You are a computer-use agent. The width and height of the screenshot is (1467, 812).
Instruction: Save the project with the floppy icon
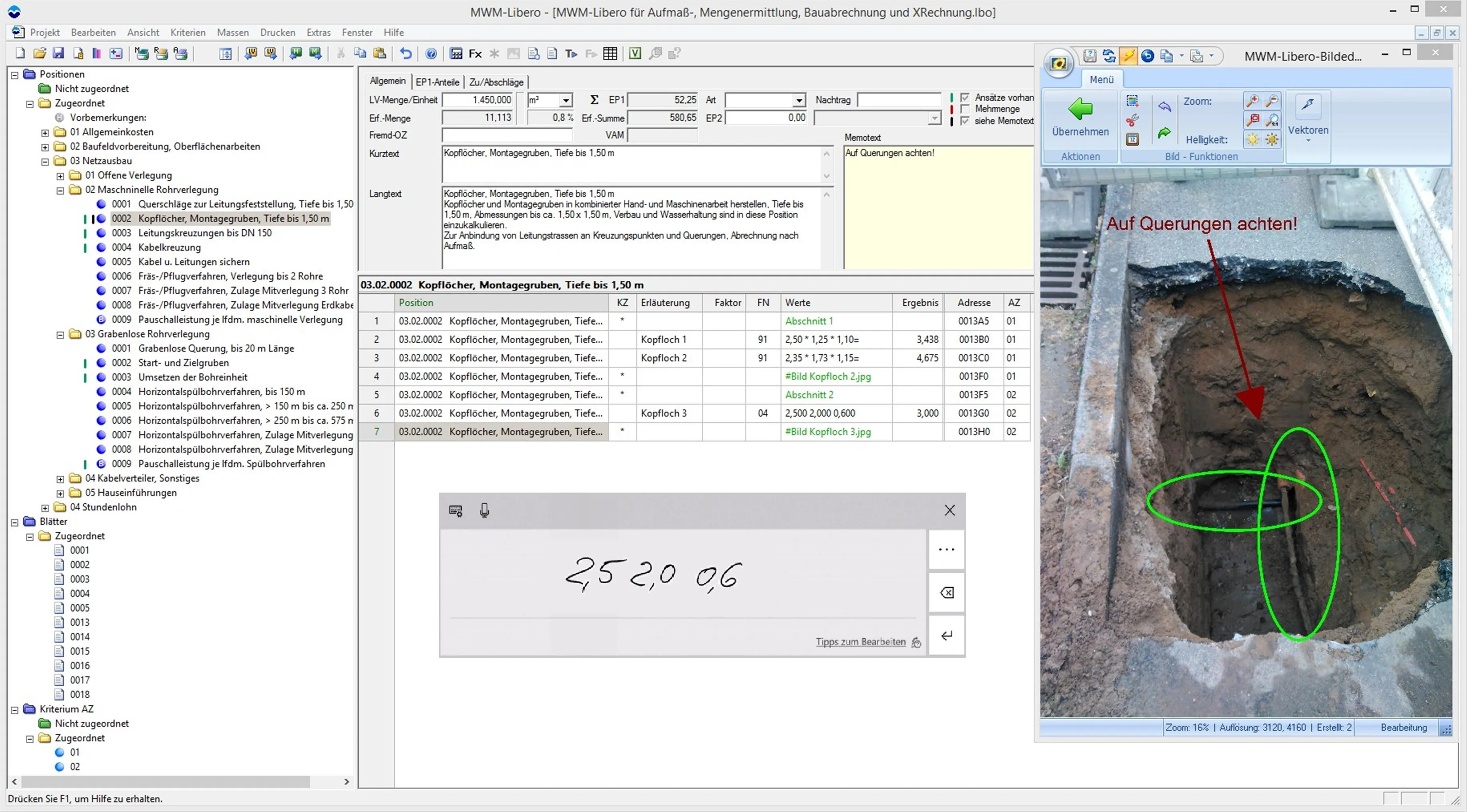pos(58,54)
